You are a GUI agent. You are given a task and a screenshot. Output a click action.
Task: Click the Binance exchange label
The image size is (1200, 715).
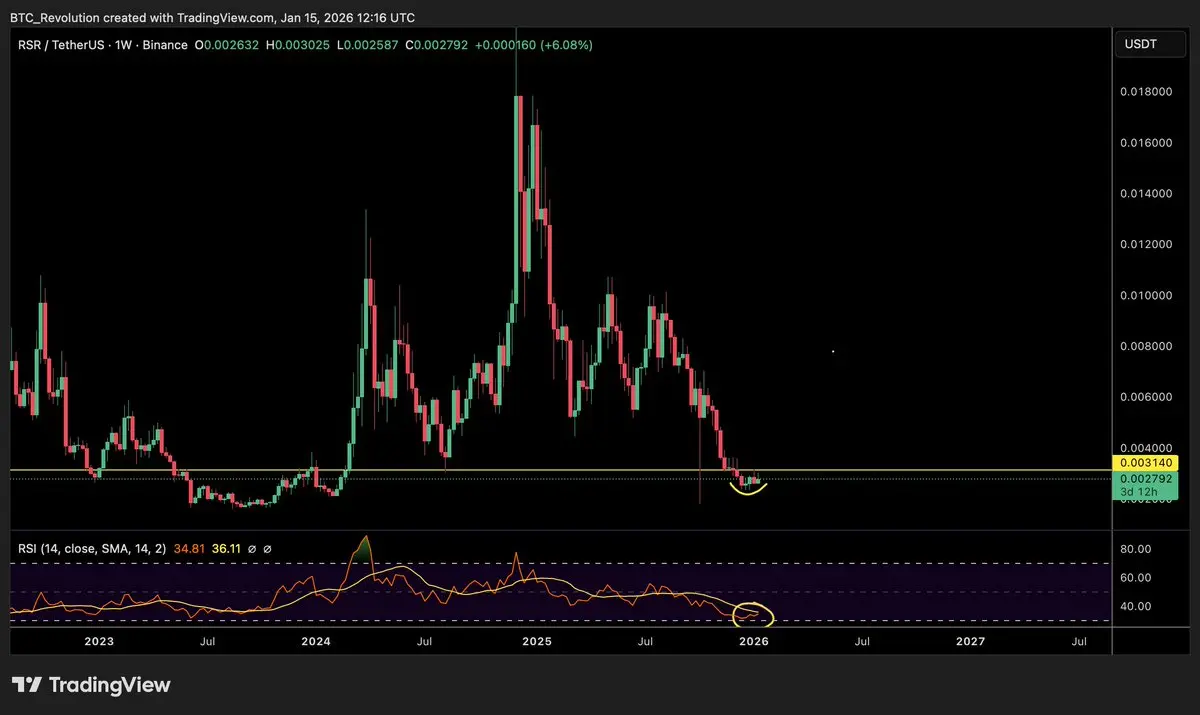point(165,45)
